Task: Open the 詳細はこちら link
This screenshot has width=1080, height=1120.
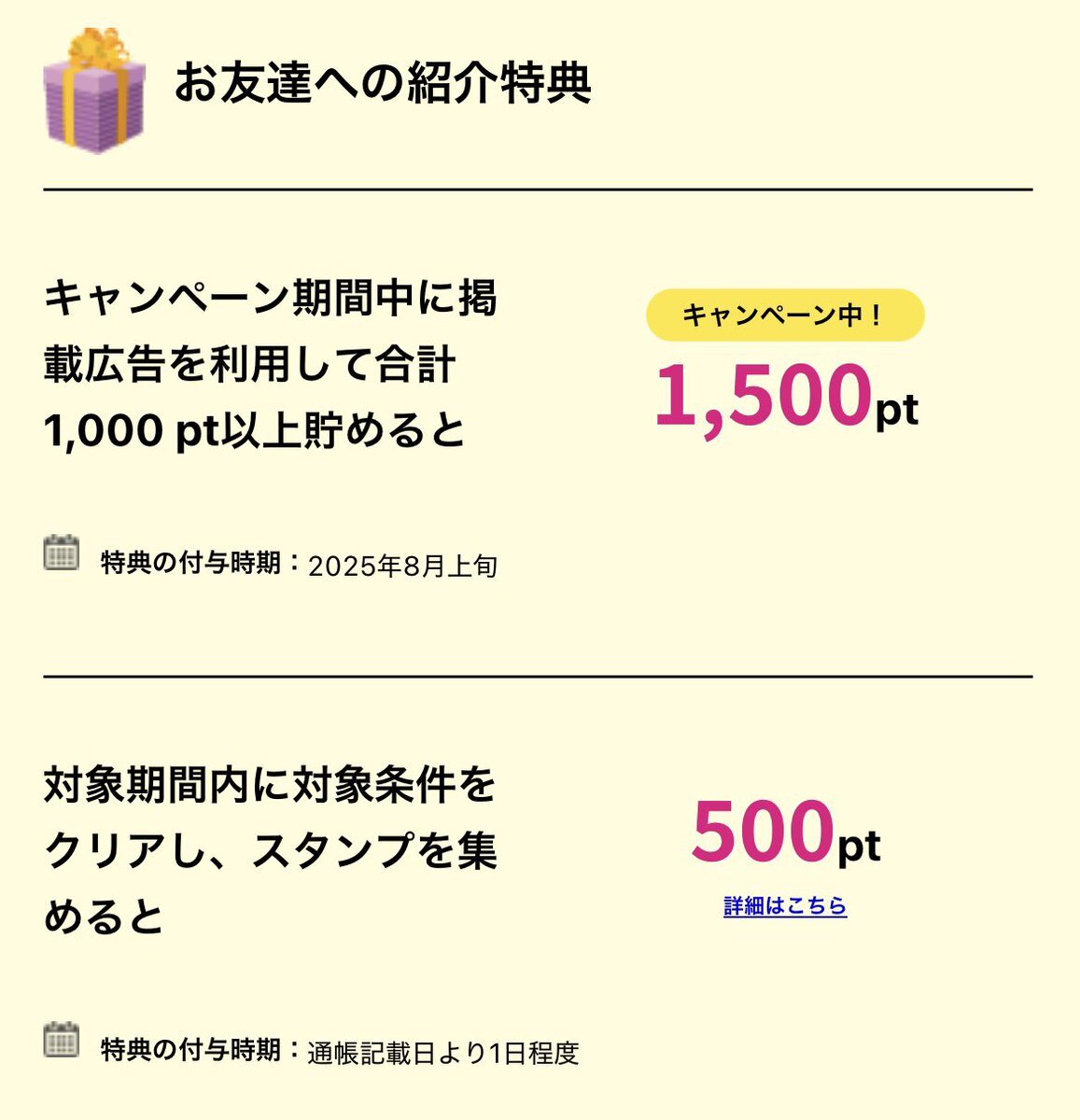Action: click(785, 905)
